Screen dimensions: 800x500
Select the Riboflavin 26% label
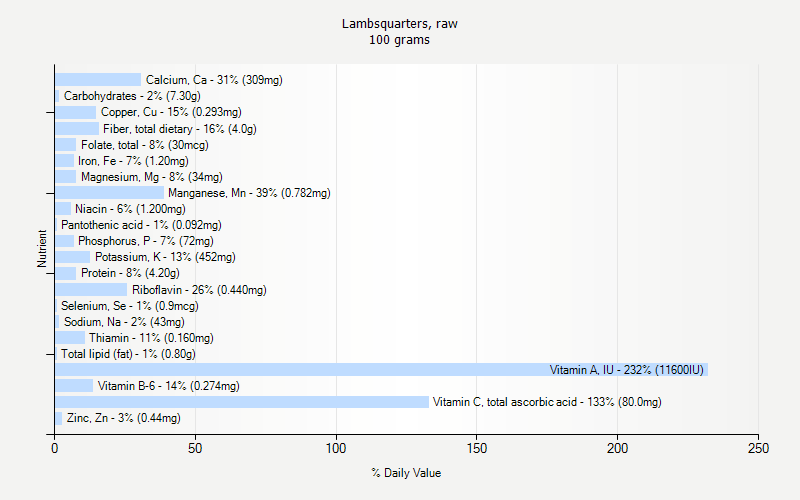click(x=199, y=290)
